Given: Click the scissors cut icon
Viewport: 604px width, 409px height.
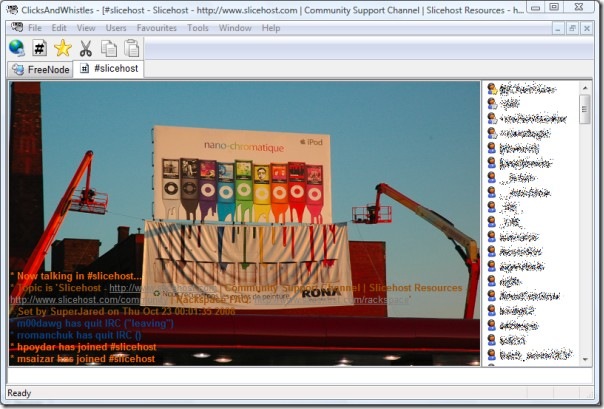Looking at the screenshot, I should coord(86,49).
